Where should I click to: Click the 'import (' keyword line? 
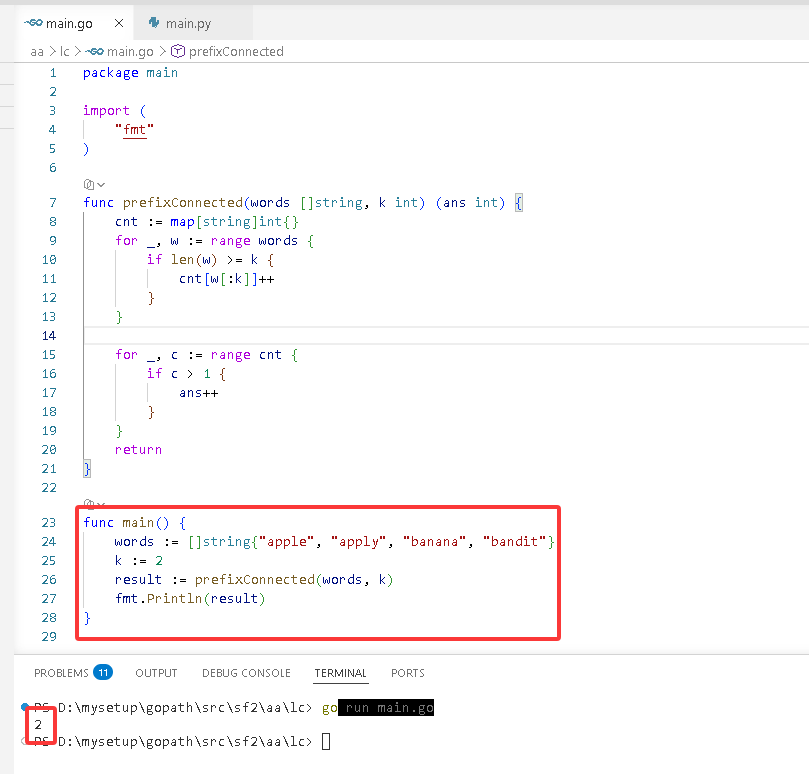click(115, 110)
